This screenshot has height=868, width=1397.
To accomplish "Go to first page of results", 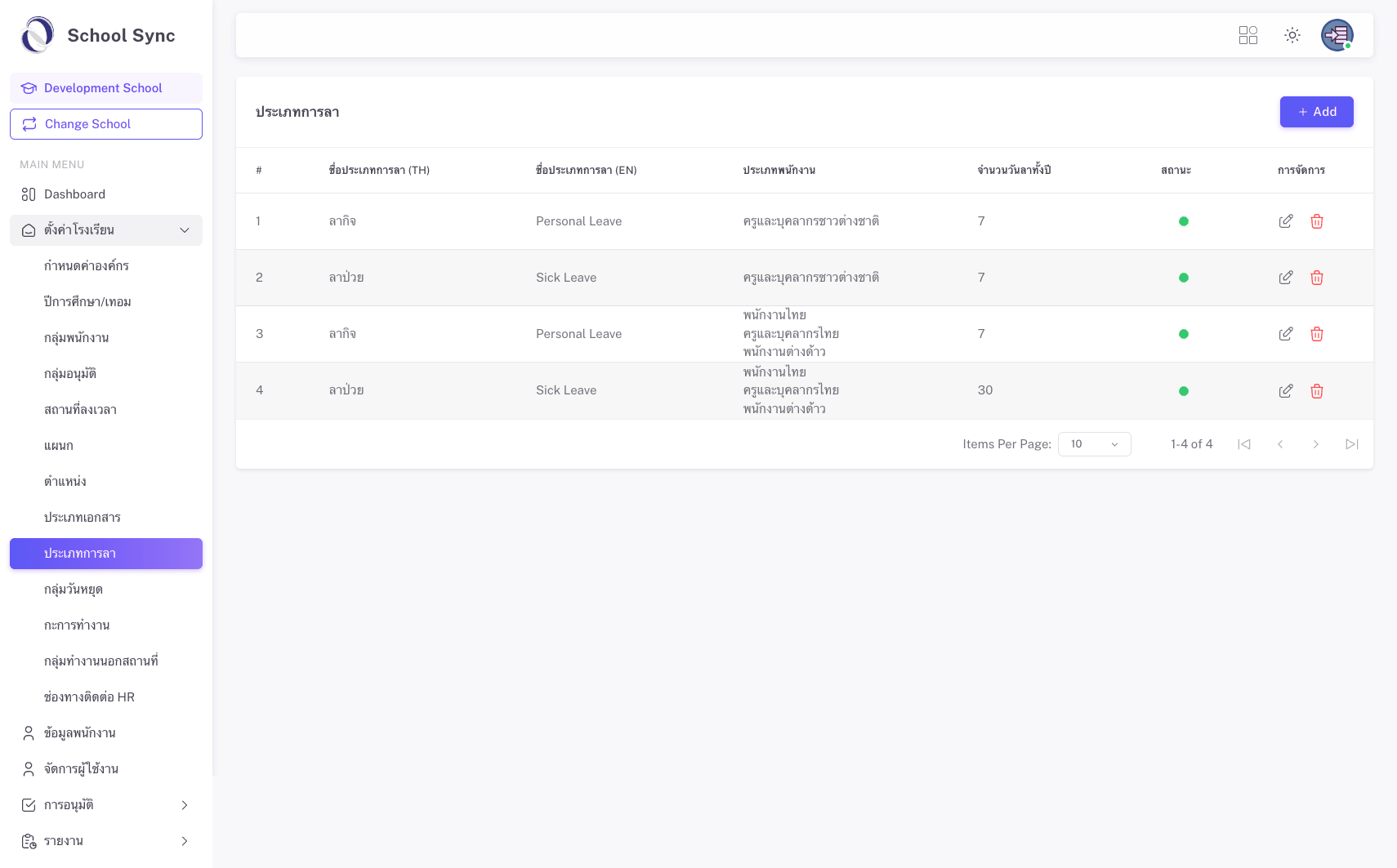I will (x=1244, y=444).
